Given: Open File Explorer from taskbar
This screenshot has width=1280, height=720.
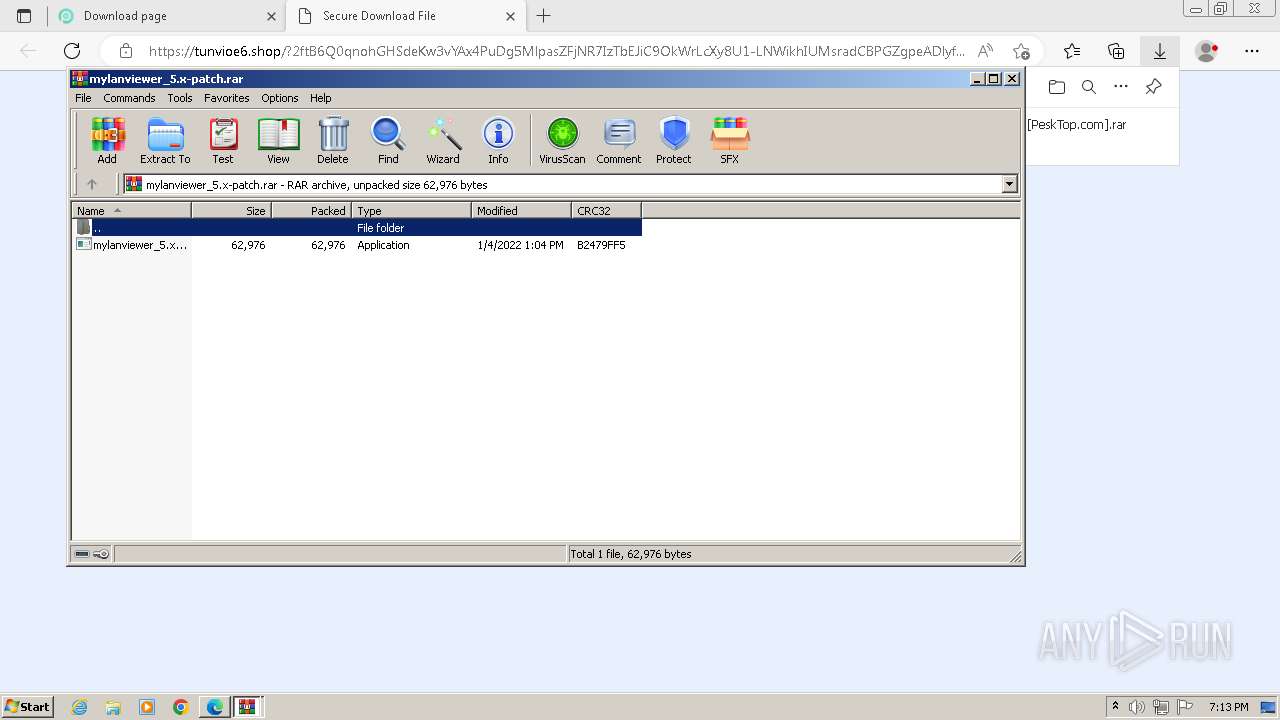Looking at the screenshot, I should tap(113, 707).
